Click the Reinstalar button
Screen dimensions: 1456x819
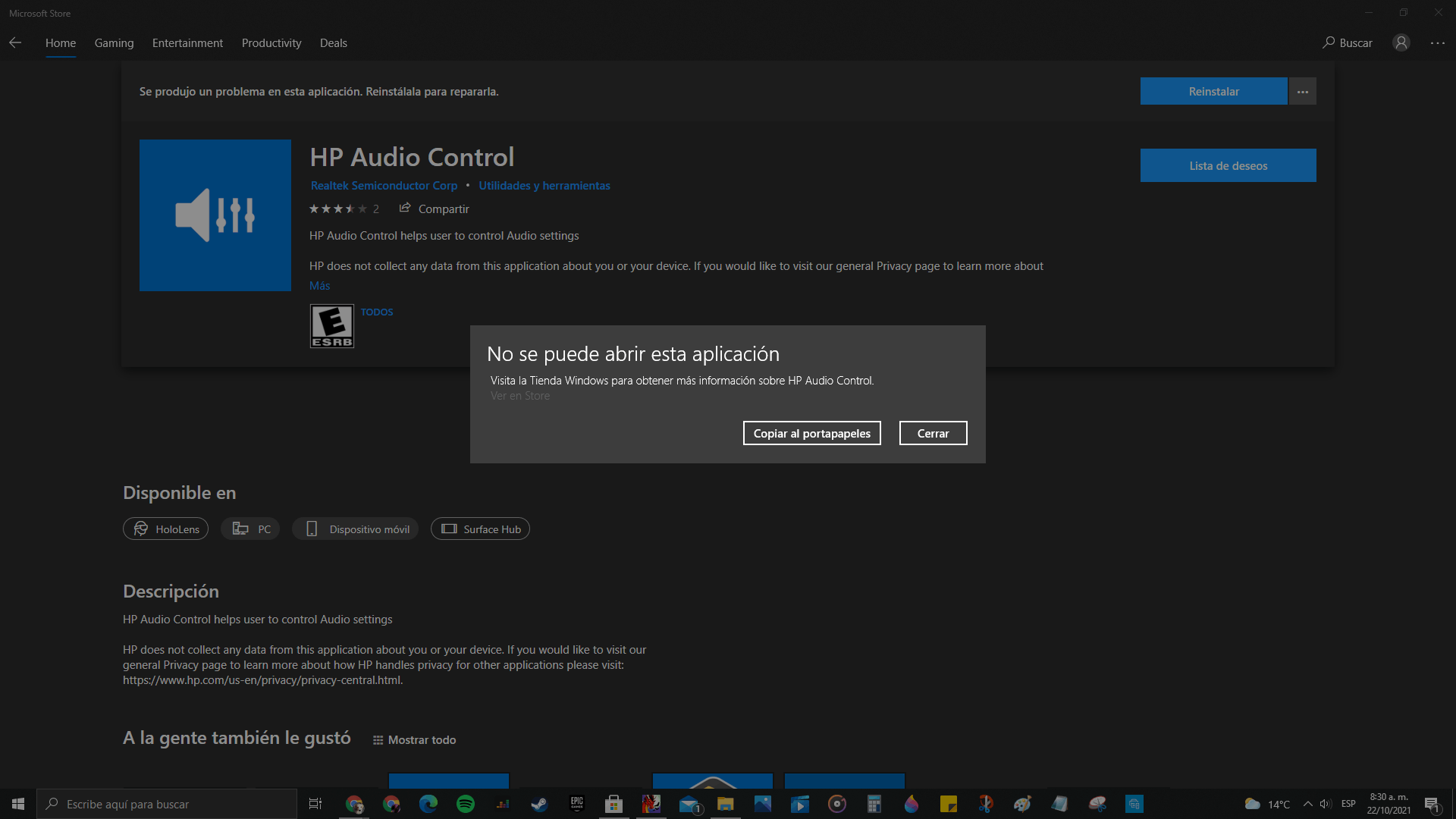click(1213, 91)
